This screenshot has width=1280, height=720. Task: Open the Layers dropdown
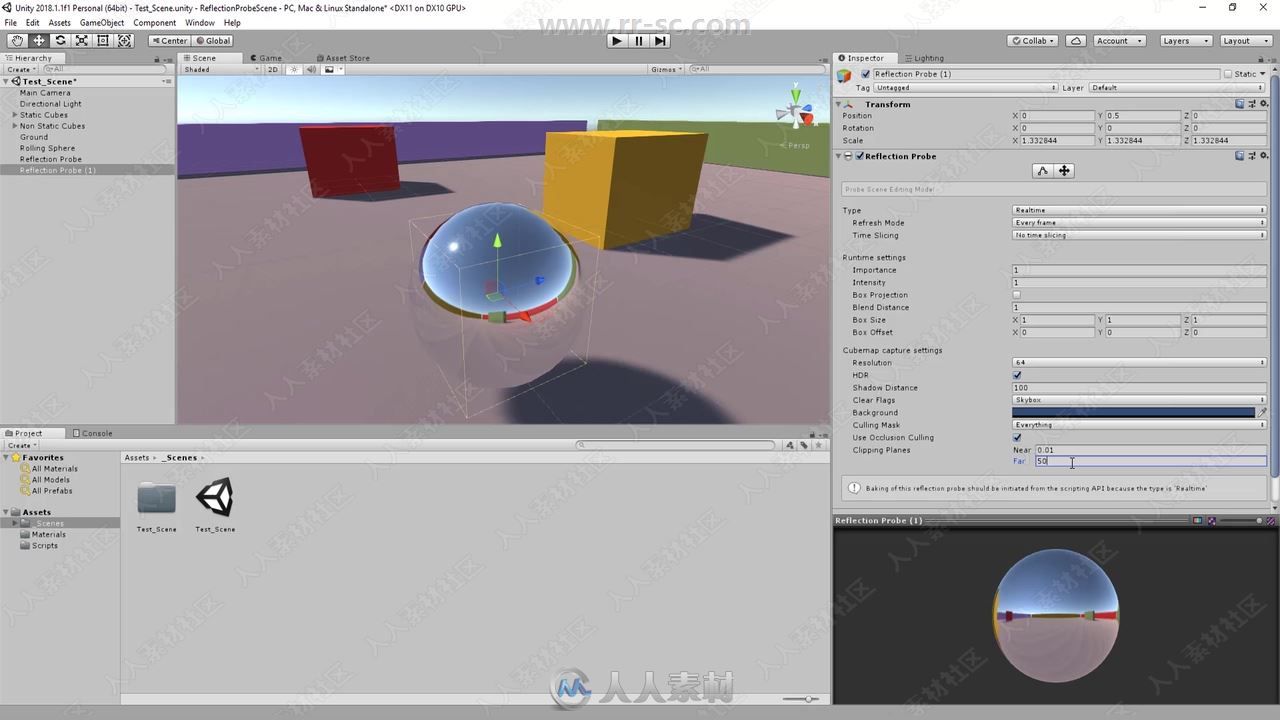(1185, 41)
